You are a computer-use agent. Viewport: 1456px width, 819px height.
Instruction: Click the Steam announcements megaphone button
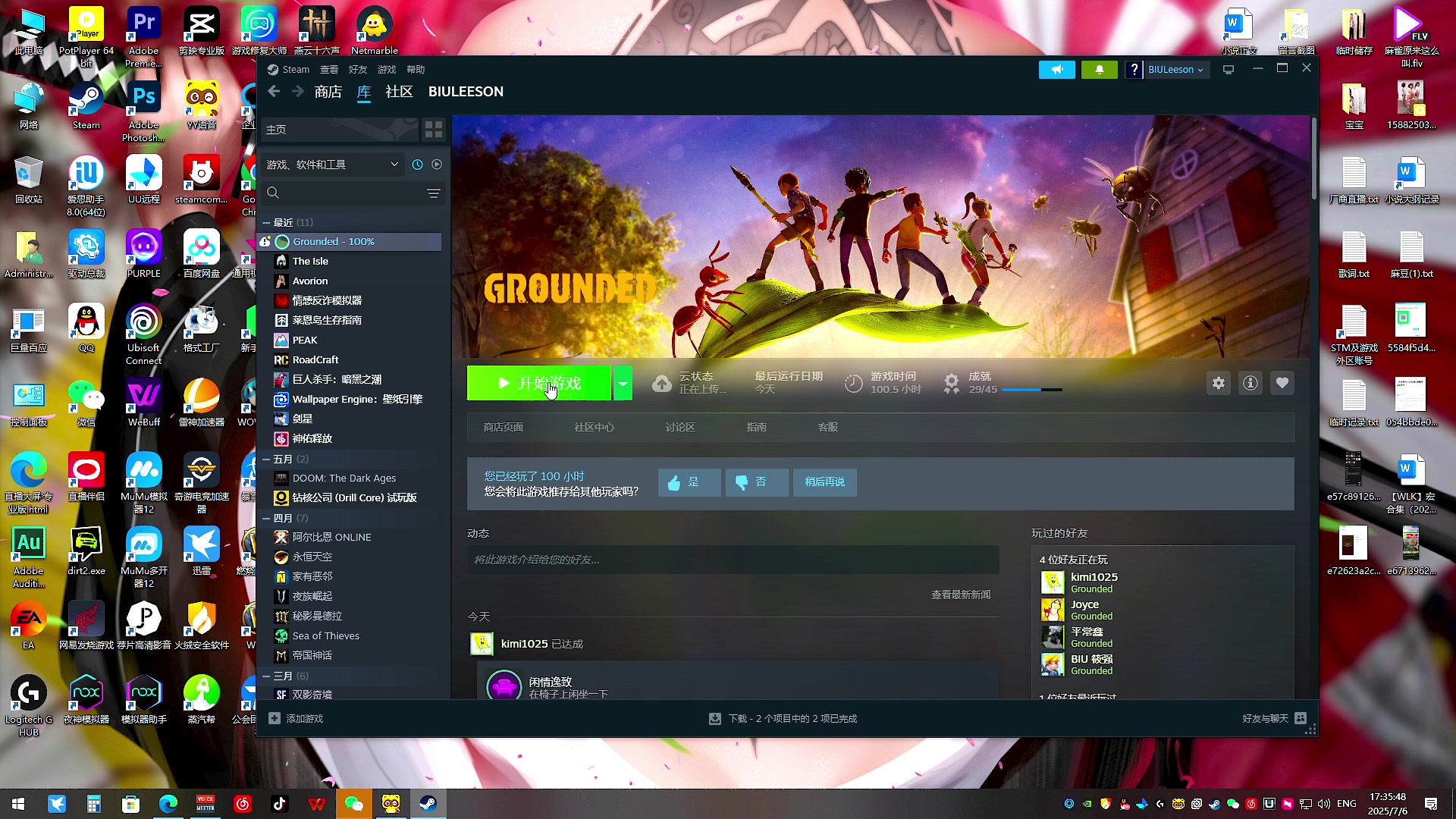pyautogui.click(x=1057, y=69)
